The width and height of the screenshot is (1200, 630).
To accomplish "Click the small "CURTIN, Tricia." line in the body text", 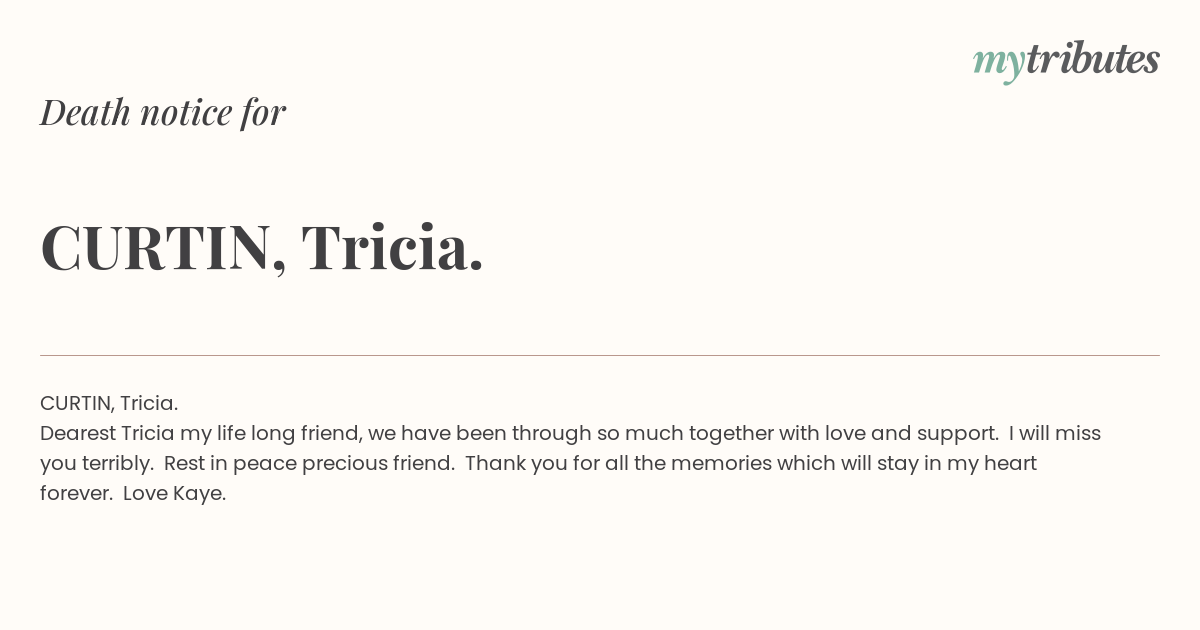I will tap(109, 403).
